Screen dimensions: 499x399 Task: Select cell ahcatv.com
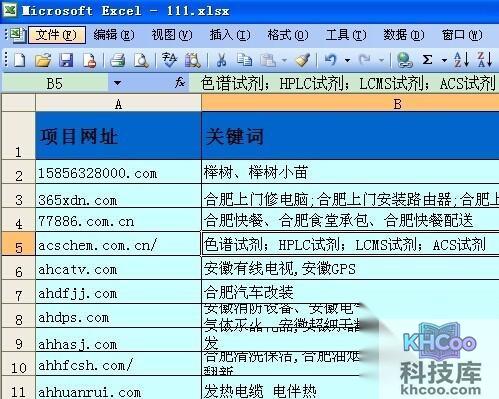coord(118,268)
